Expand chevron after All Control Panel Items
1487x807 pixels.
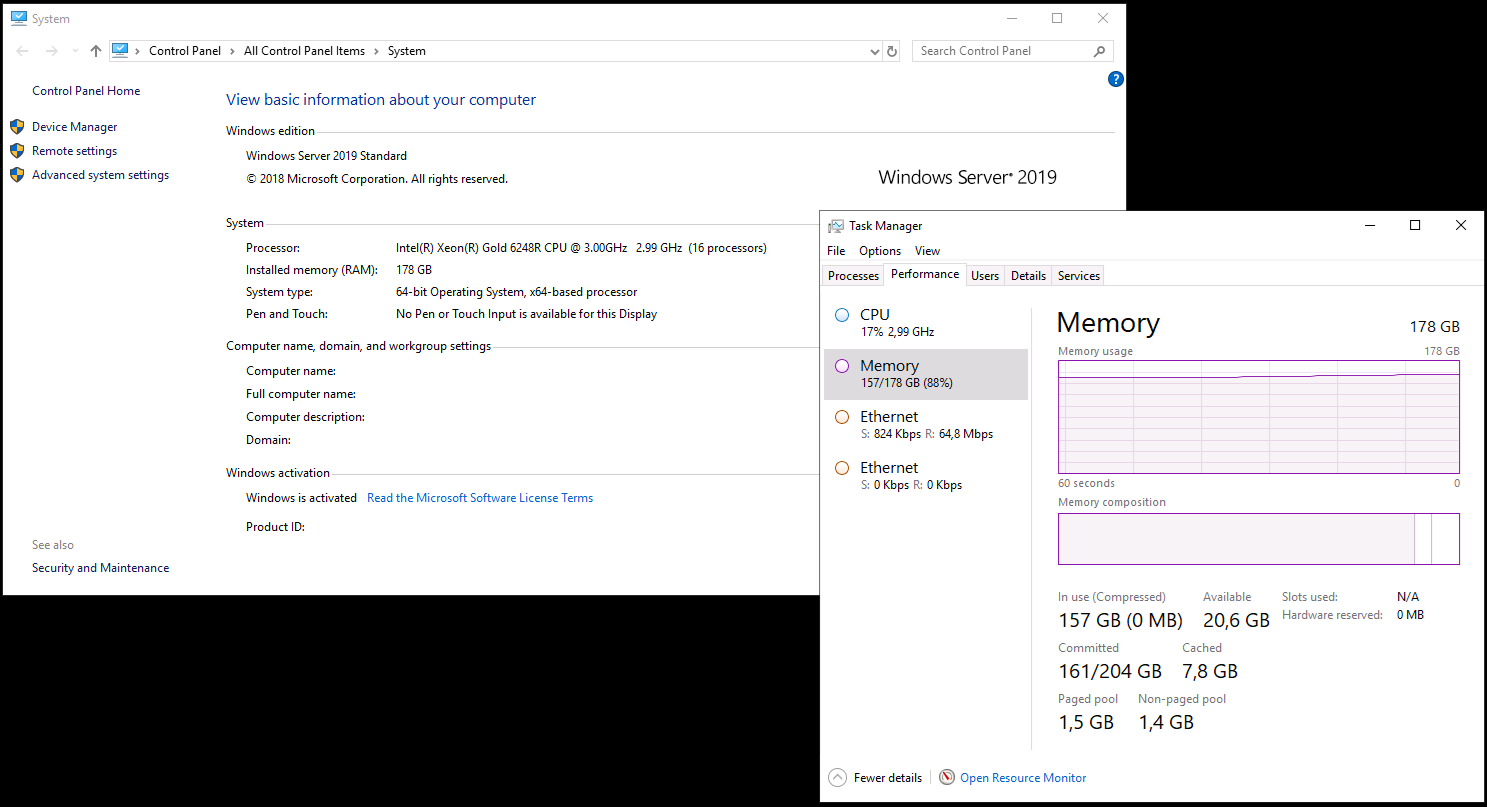click(x=377, y=51)
